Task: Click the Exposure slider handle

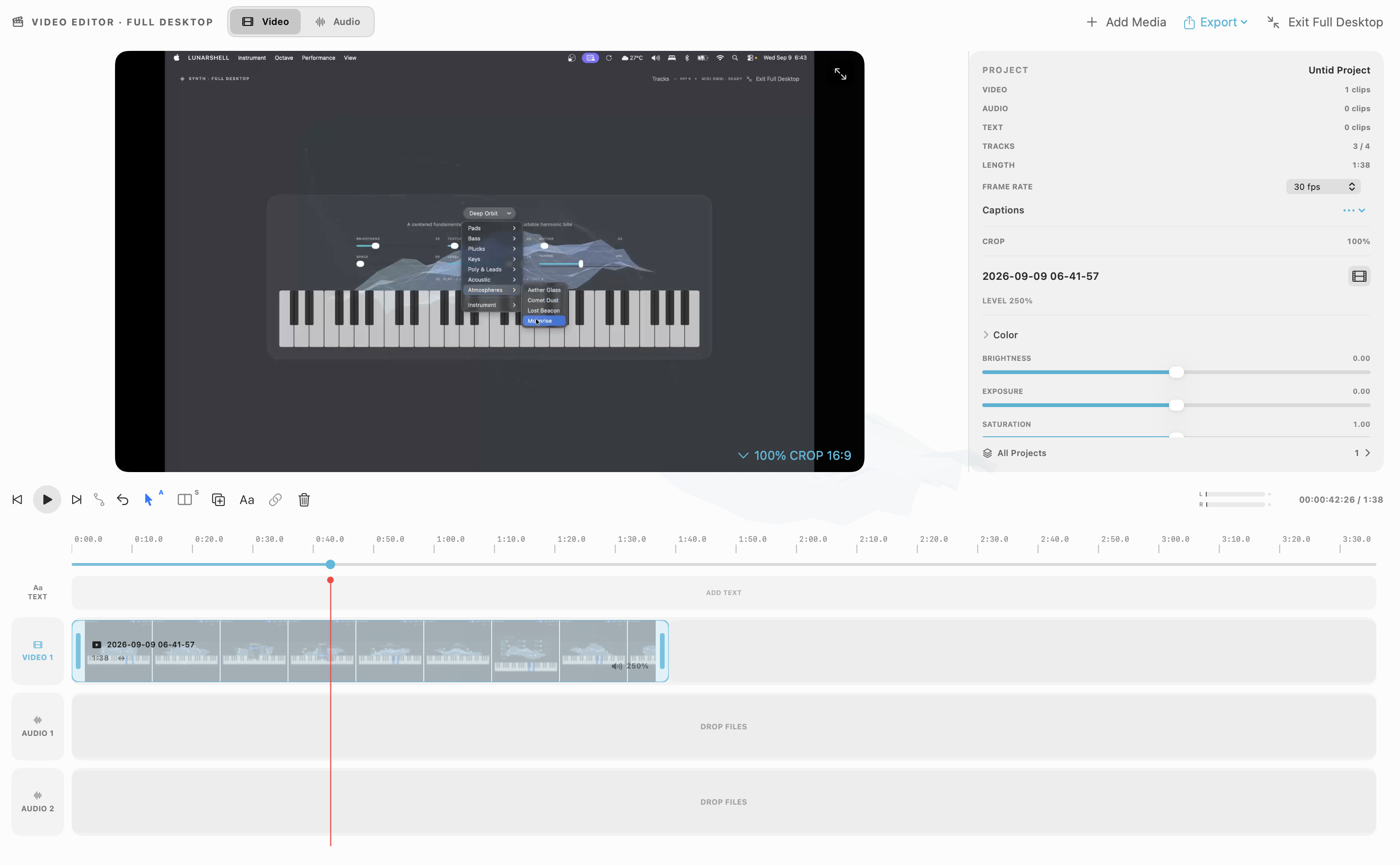Action: pos(1176,405)
